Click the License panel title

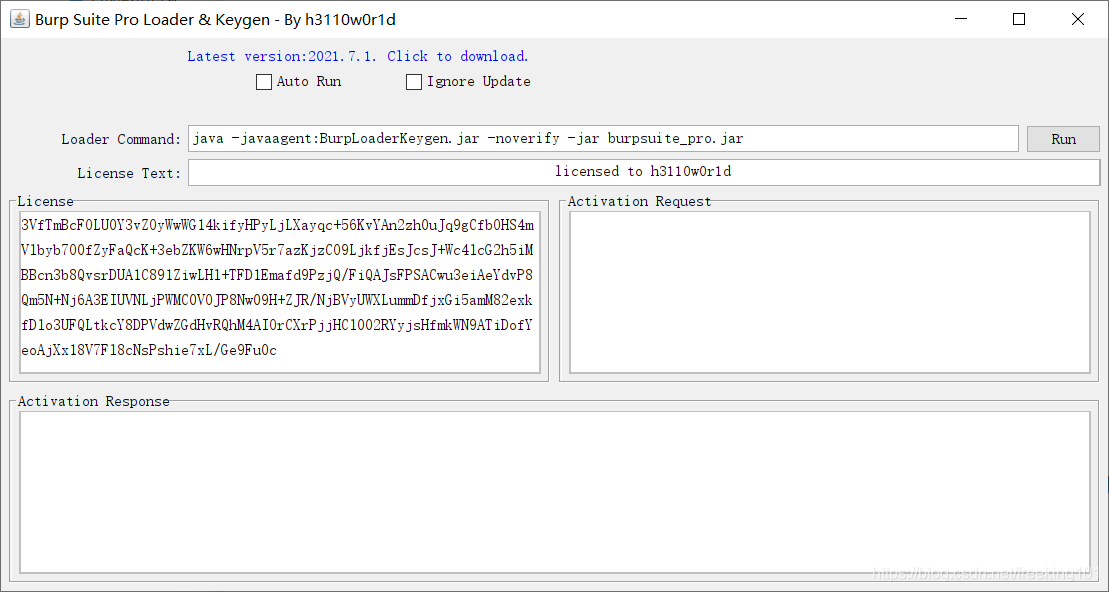[45, 202]
